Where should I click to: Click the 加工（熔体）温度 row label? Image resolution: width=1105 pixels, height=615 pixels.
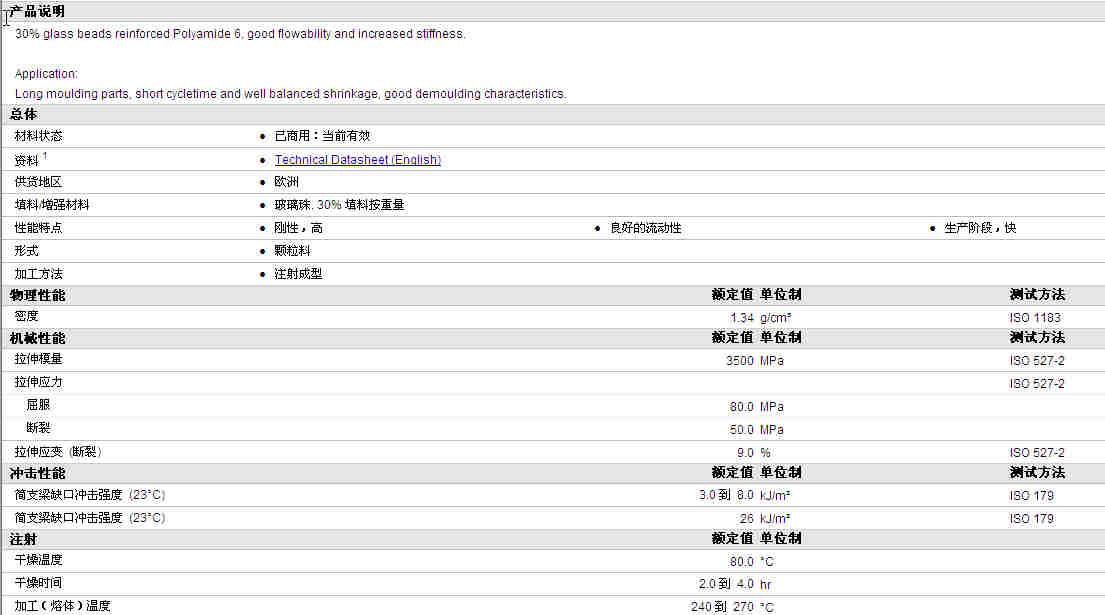click(62, 606)
